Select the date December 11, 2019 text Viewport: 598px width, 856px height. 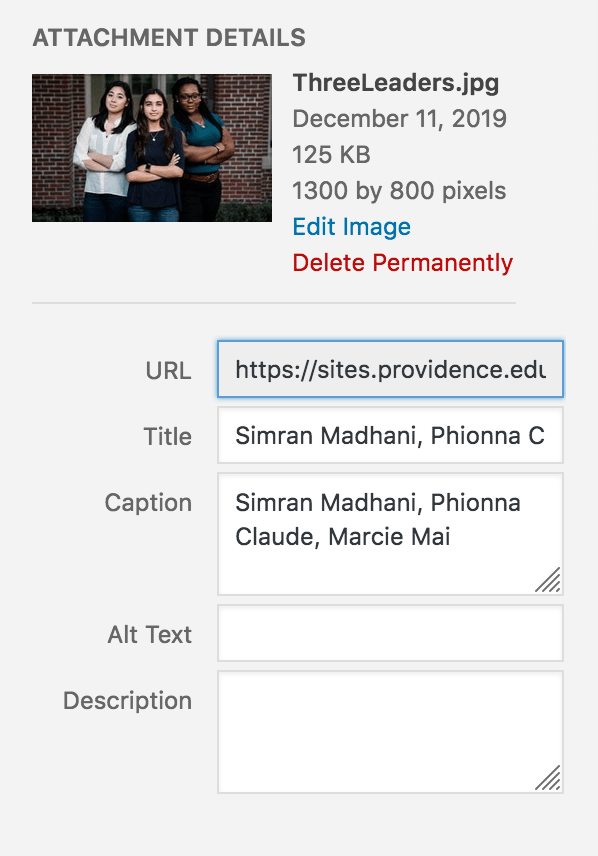(x=400, y=118)
